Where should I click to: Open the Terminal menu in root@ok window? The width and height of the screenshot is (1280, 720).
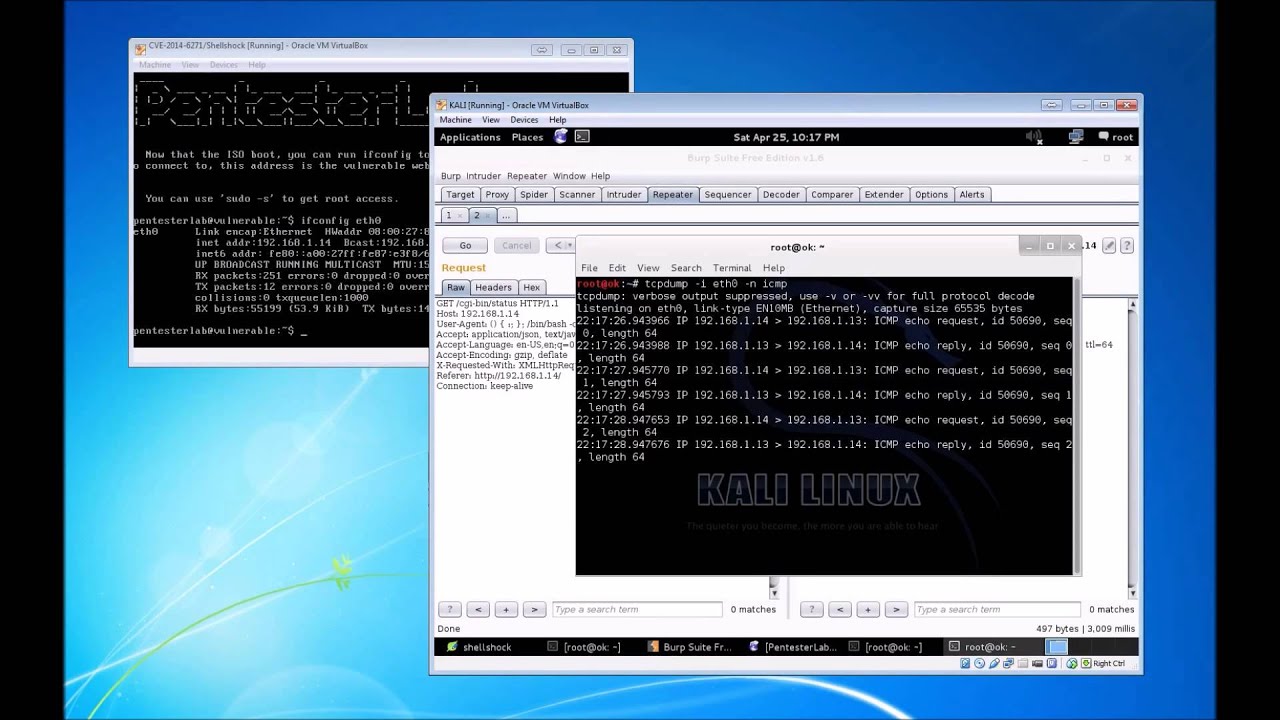(732, 268)
